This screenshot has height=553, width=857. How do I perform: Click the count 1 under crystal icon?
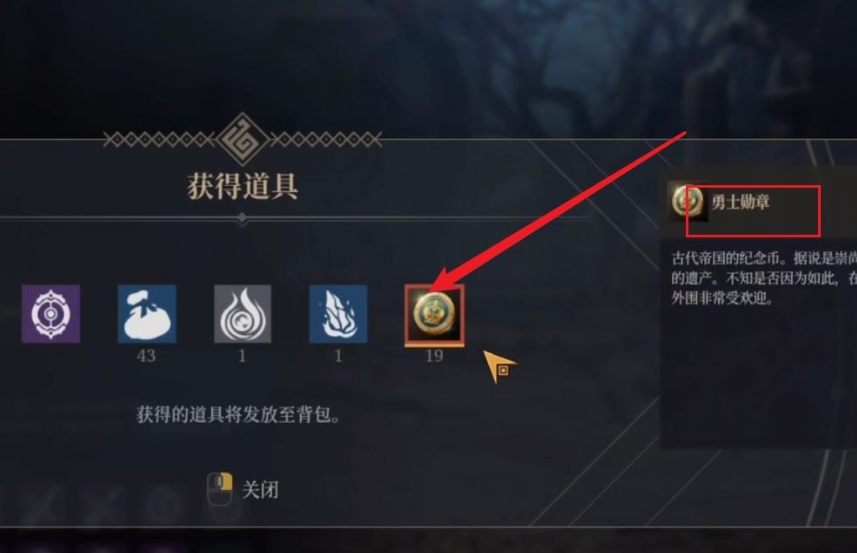338,356
